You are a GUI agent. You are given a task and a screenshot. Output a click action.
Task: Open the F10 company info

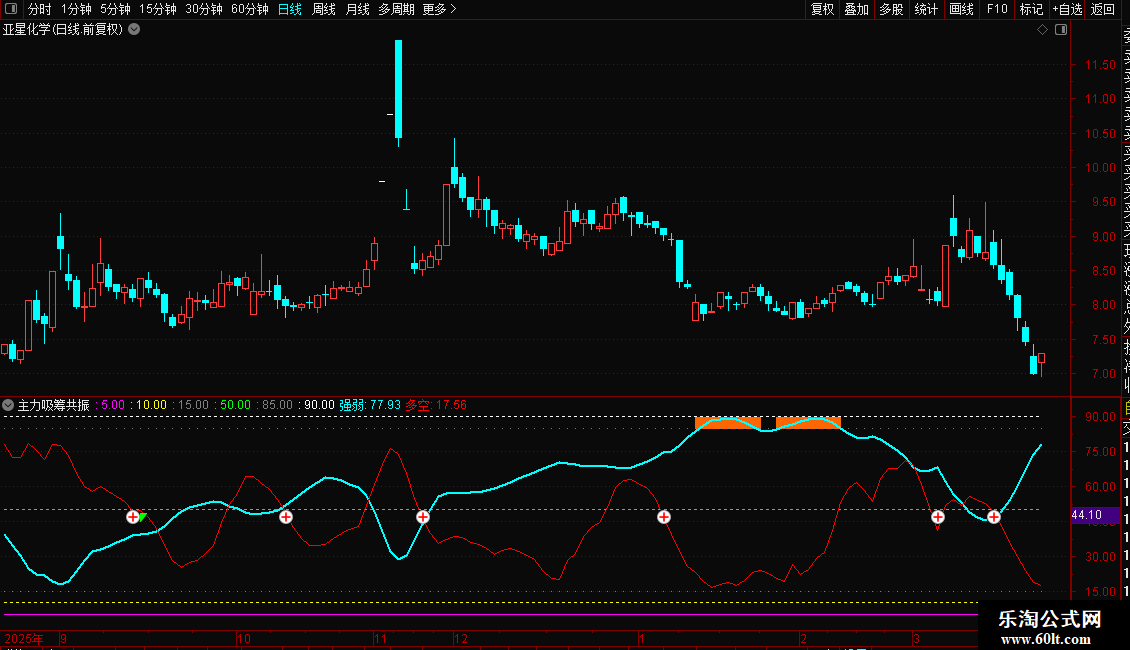point(997,9)
